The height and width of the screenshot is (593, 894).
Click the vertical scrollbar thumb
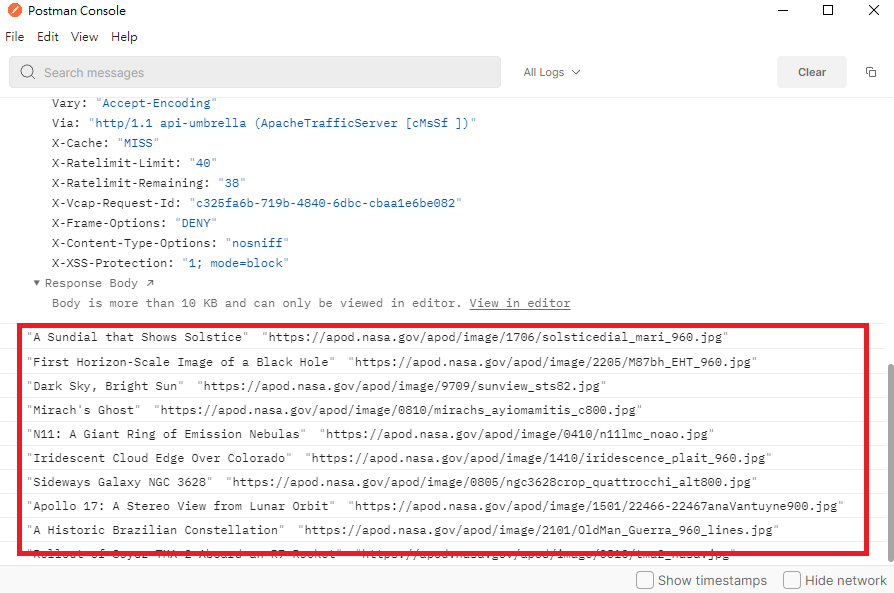click(890, 462)
